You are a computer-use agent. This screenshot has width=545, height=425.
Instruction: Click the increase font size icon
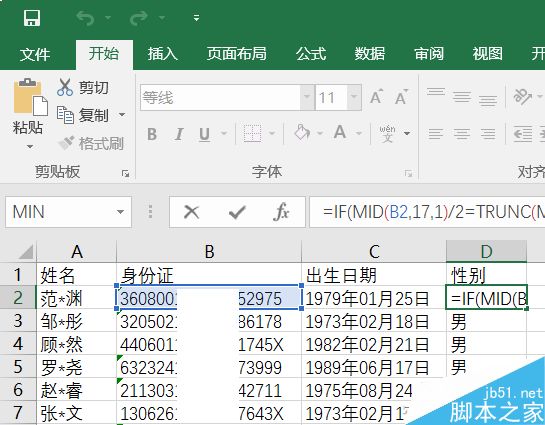click(376, 97)
